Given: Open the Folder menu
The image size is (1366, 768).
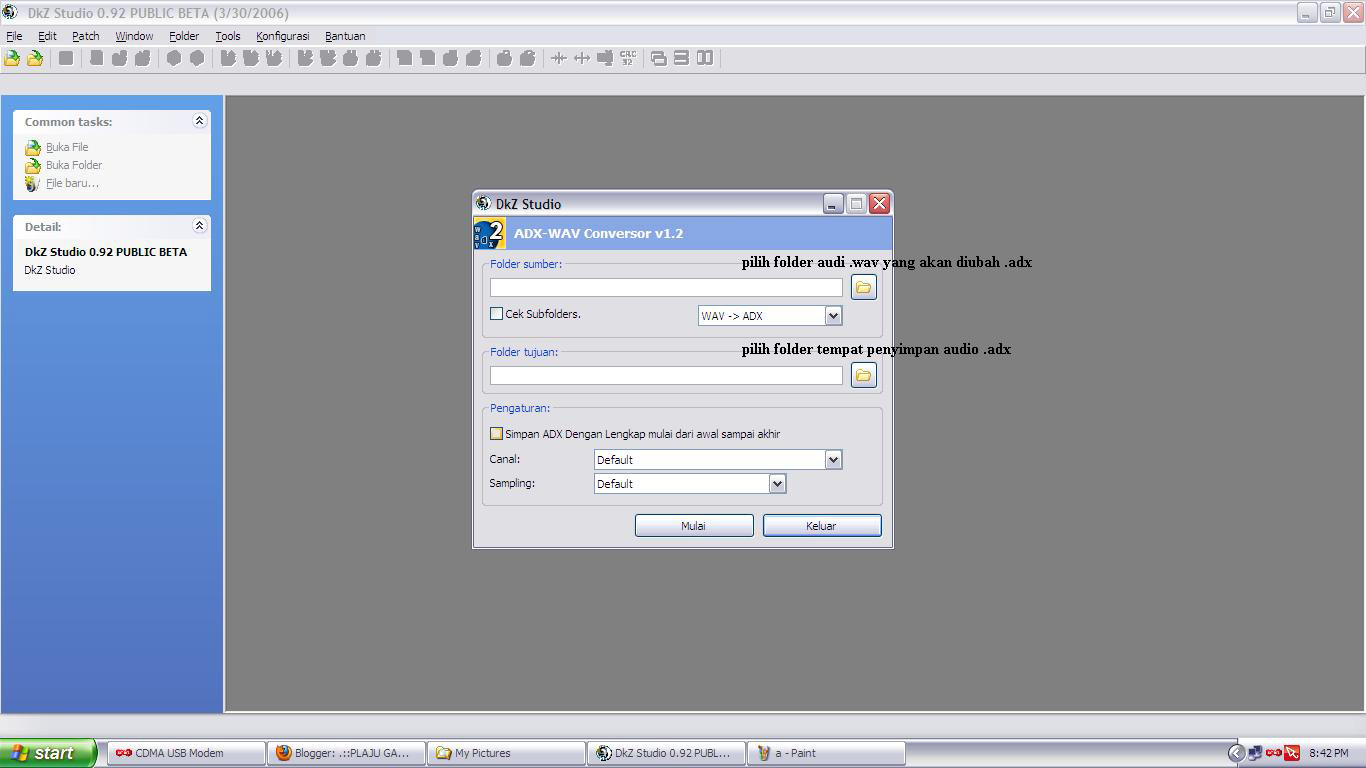Looking at the screenshot, I should tap(184, 36).
